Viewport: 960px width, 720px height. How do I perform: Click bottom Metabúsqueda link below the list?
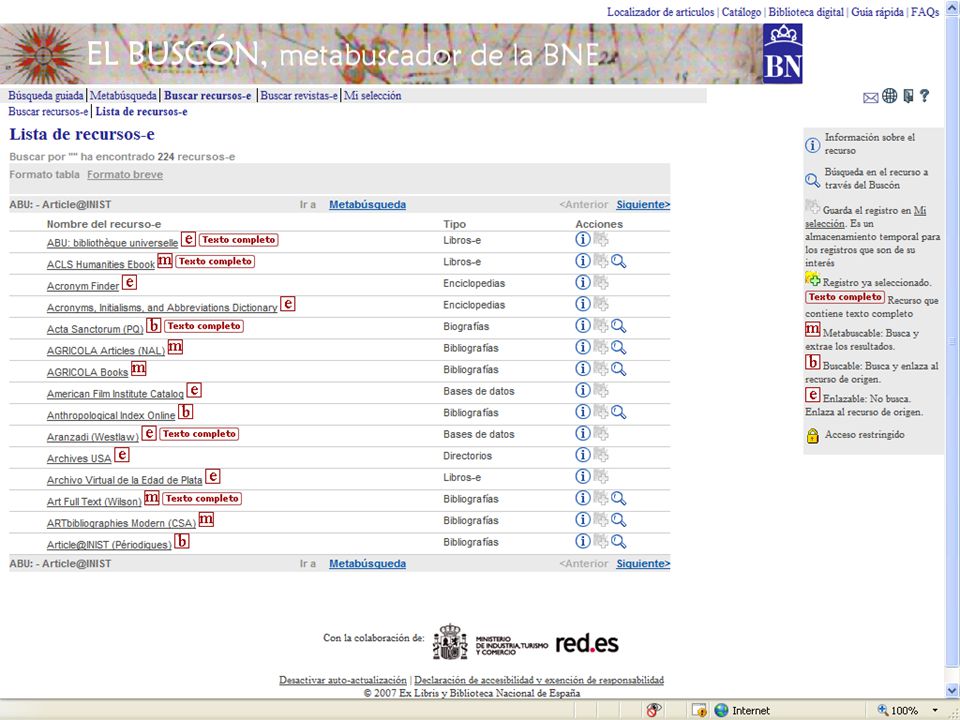pos(367,563)
